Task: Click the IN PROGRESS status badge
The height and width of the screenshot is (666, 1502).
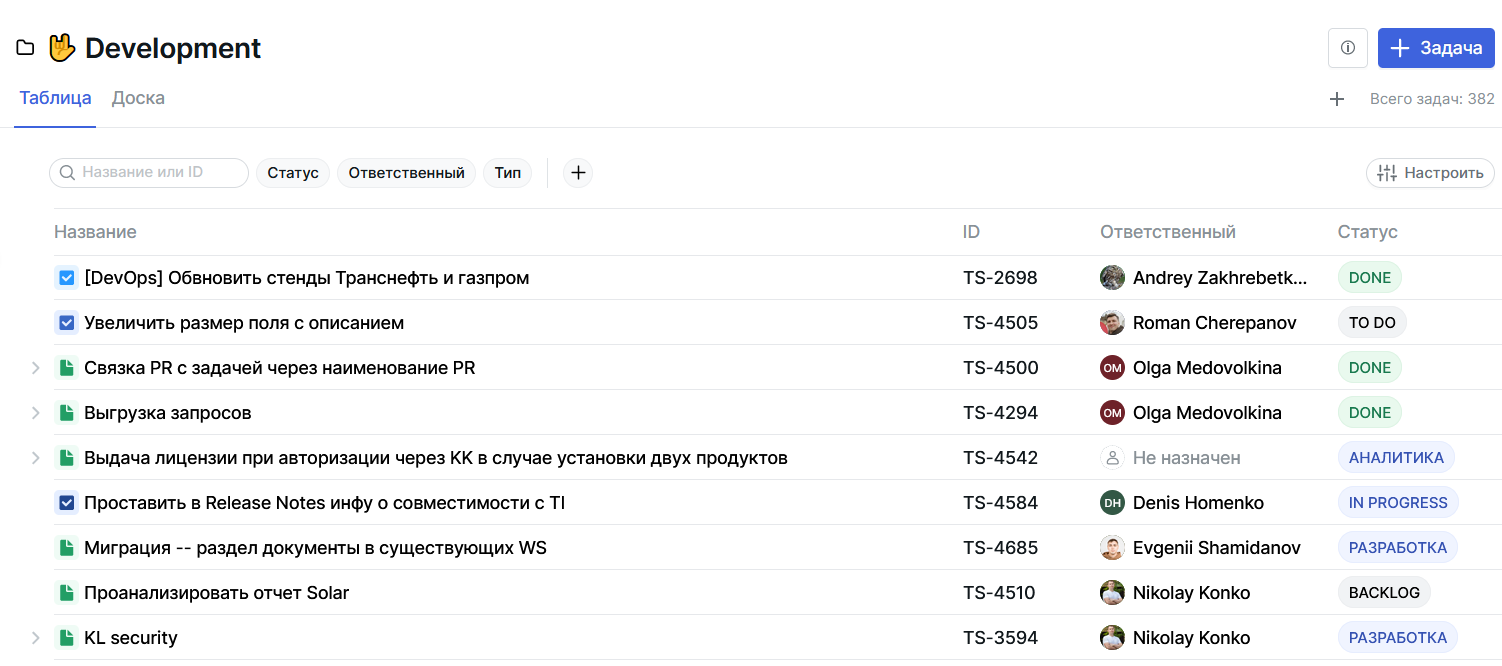Action: [x=1397, y=503]
